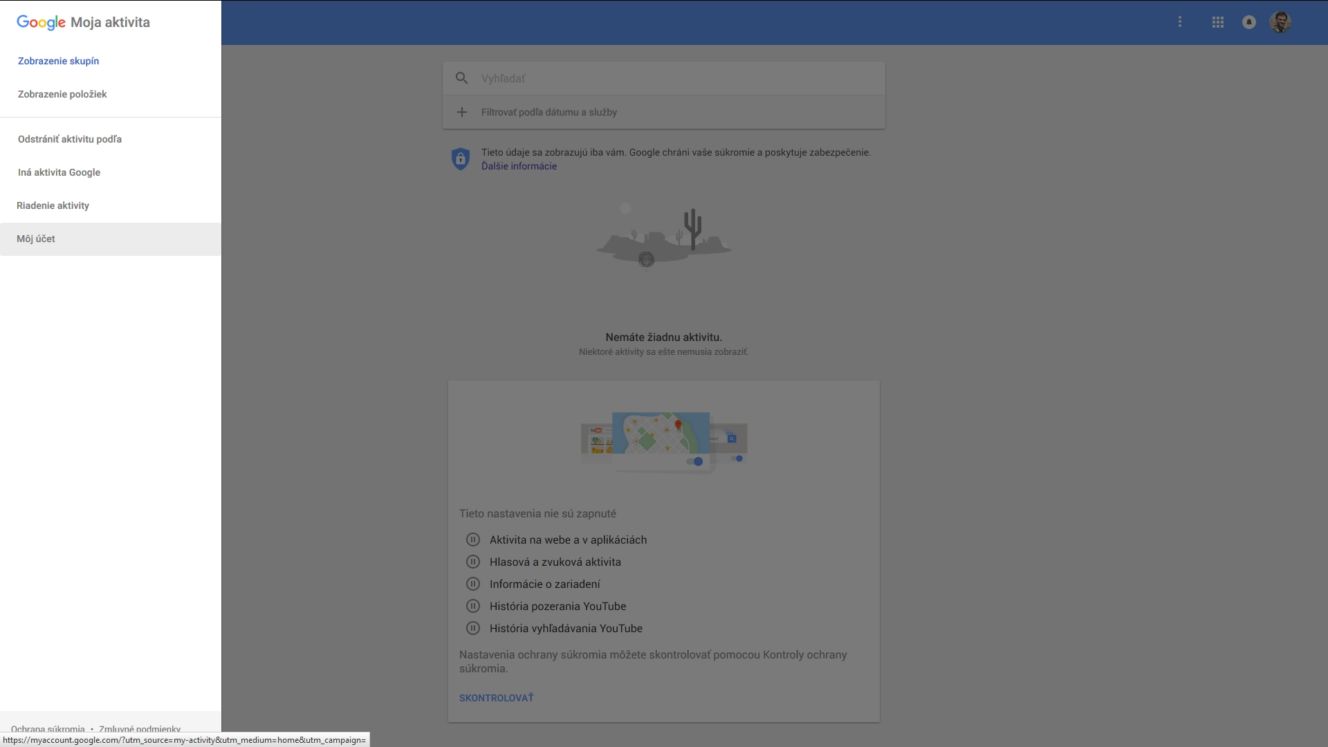The image size is (1328, 747).
Task: Click the Hlasová a zvuková aktivita text
Action: 555,562
